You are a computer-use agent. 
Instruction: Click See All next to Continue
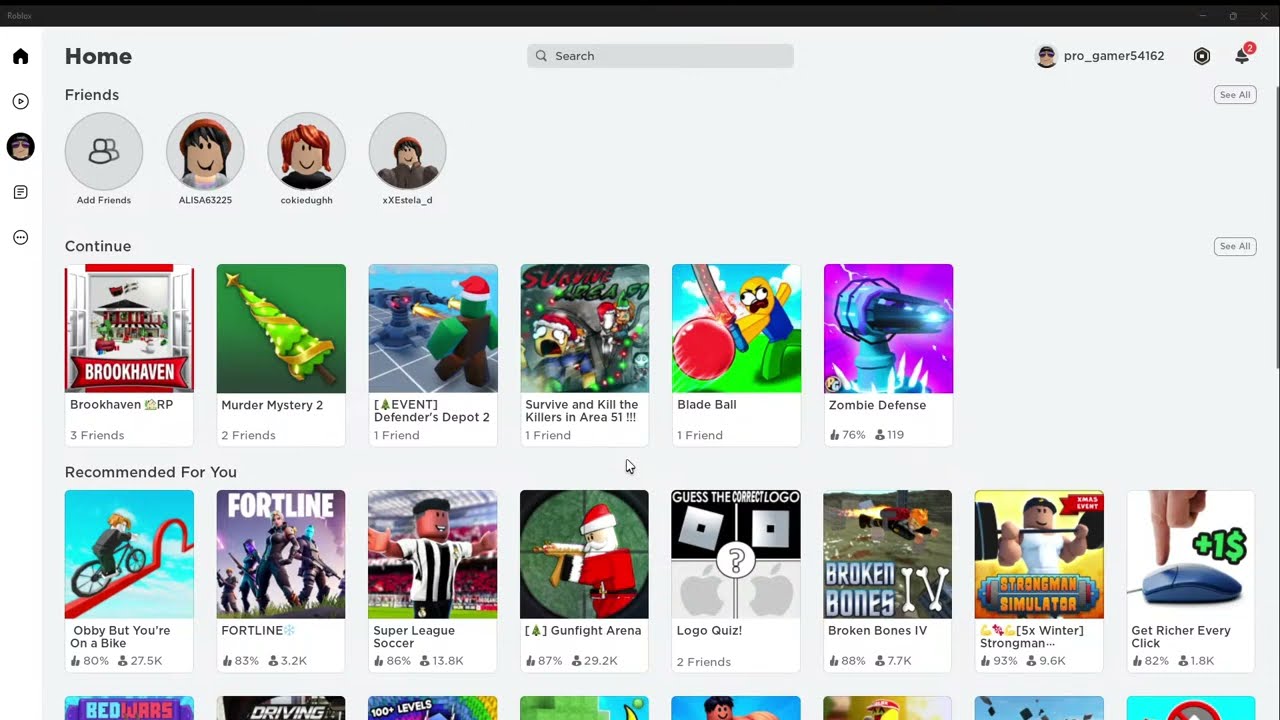1234,246
